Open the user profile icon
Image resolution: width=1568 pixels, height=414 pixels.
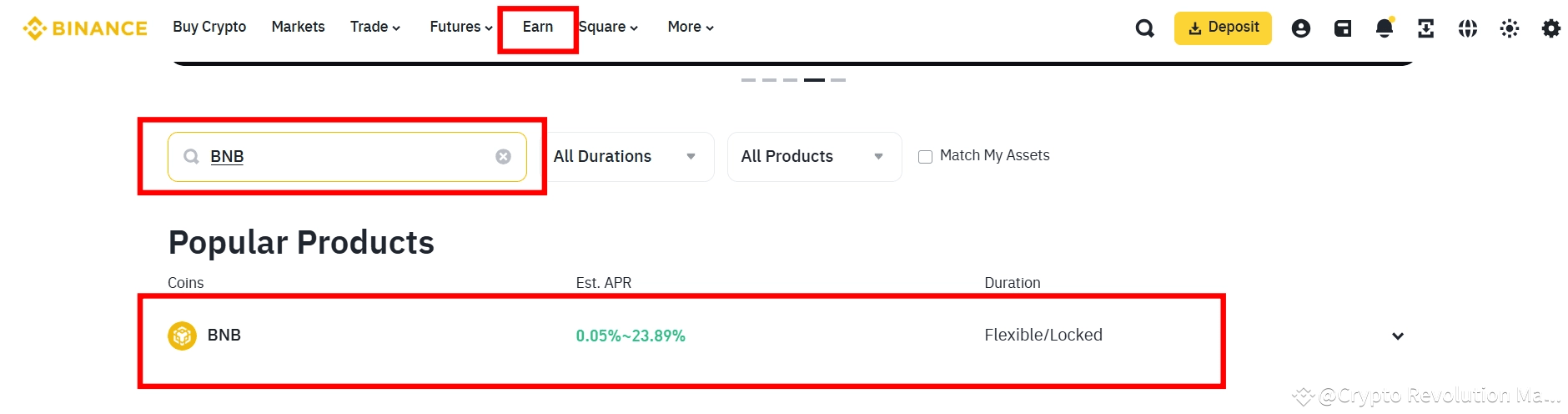pyautogui.click(x=1300, y=28)
